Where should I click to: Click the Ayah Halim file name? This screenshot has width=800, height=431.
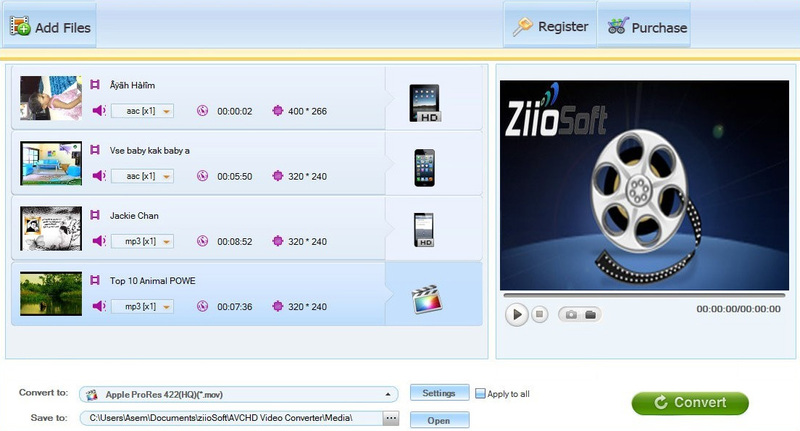coord(132,85)
